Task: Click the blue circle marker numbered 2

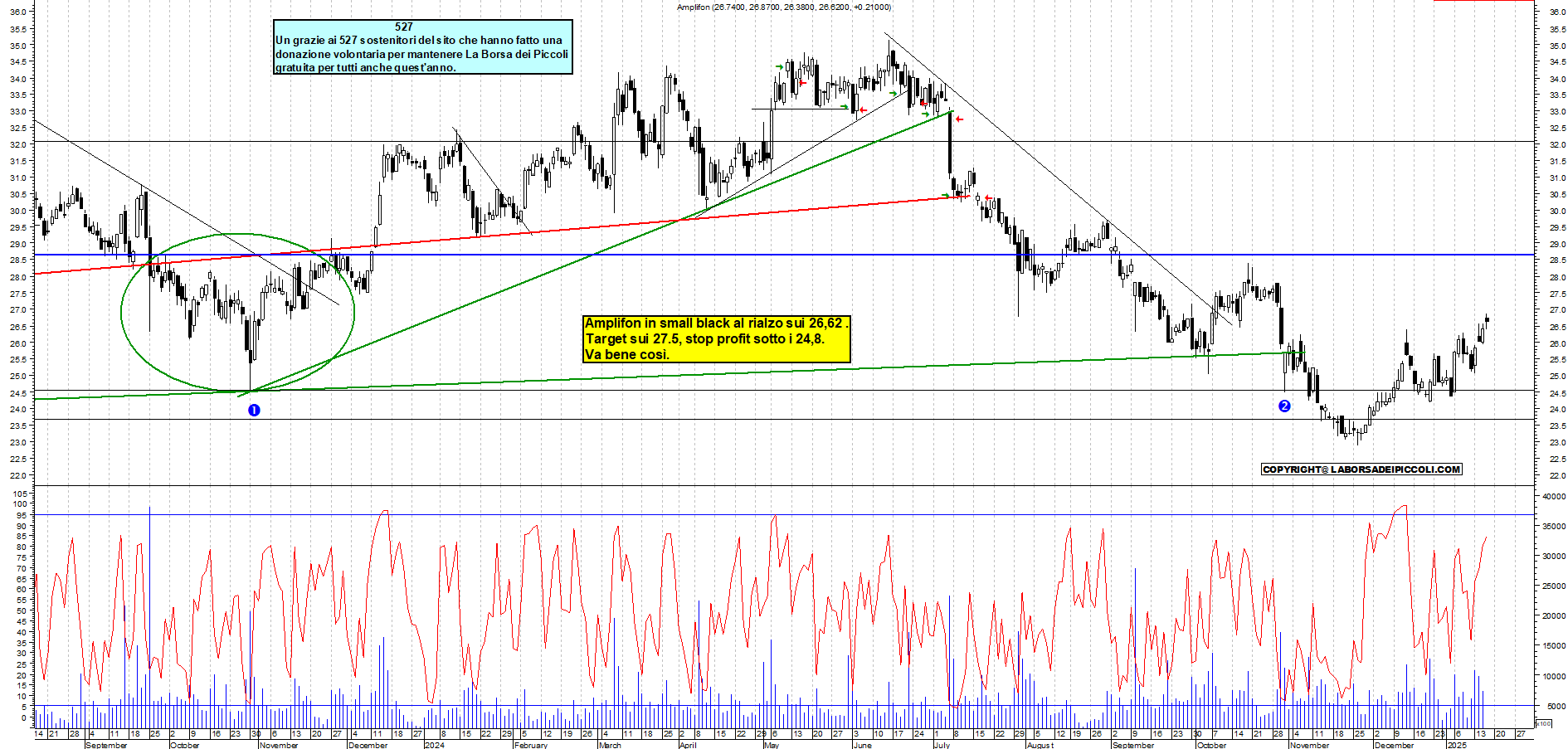Action: pyautogui.click(x=1284, y=406)
